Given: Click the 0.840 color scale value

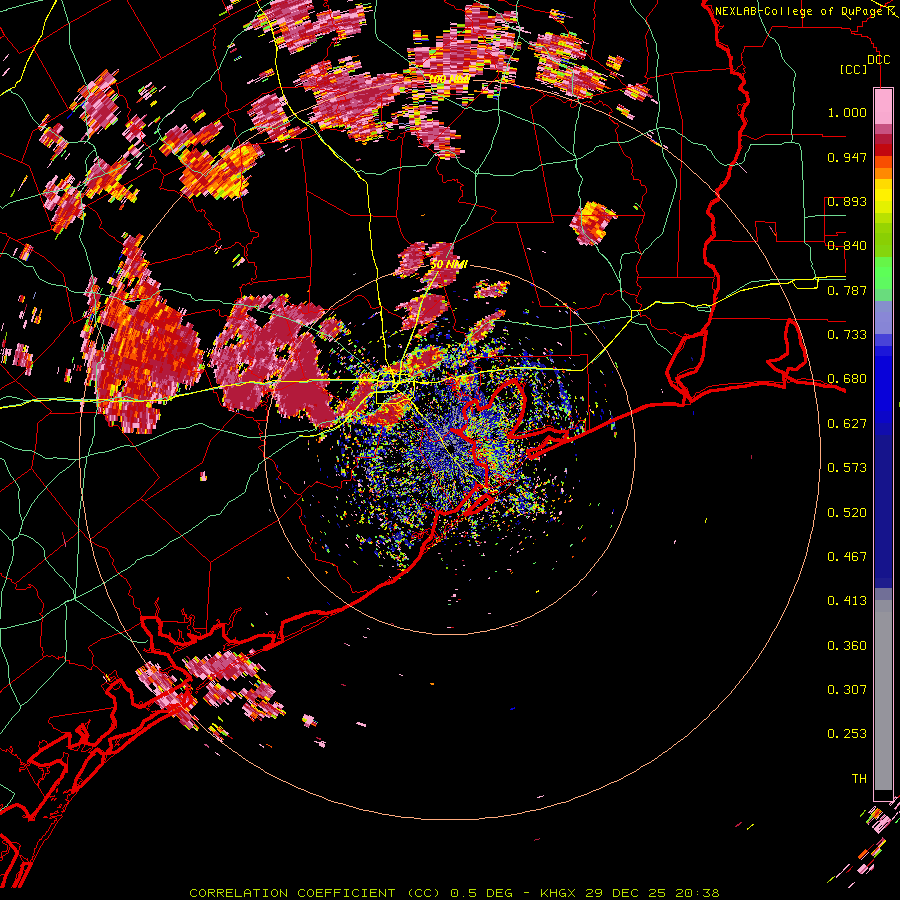Looking at the screenshot, I should coord(847,246).
